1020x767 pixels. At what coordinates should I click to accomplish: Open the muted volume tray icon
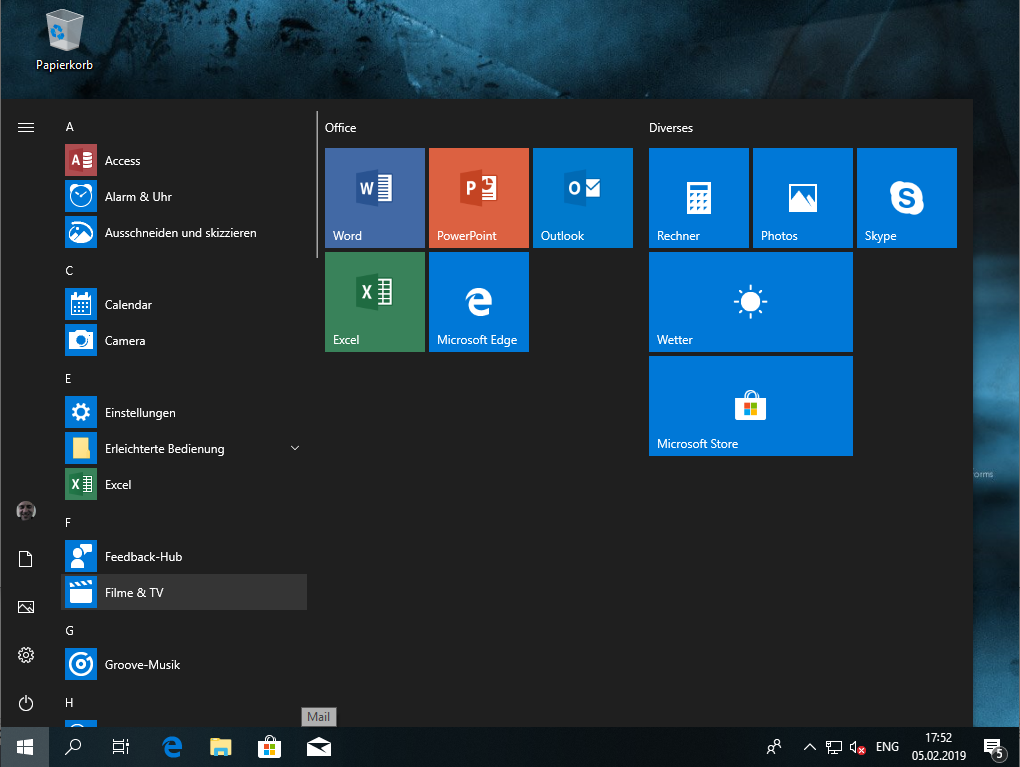(857, 747)
